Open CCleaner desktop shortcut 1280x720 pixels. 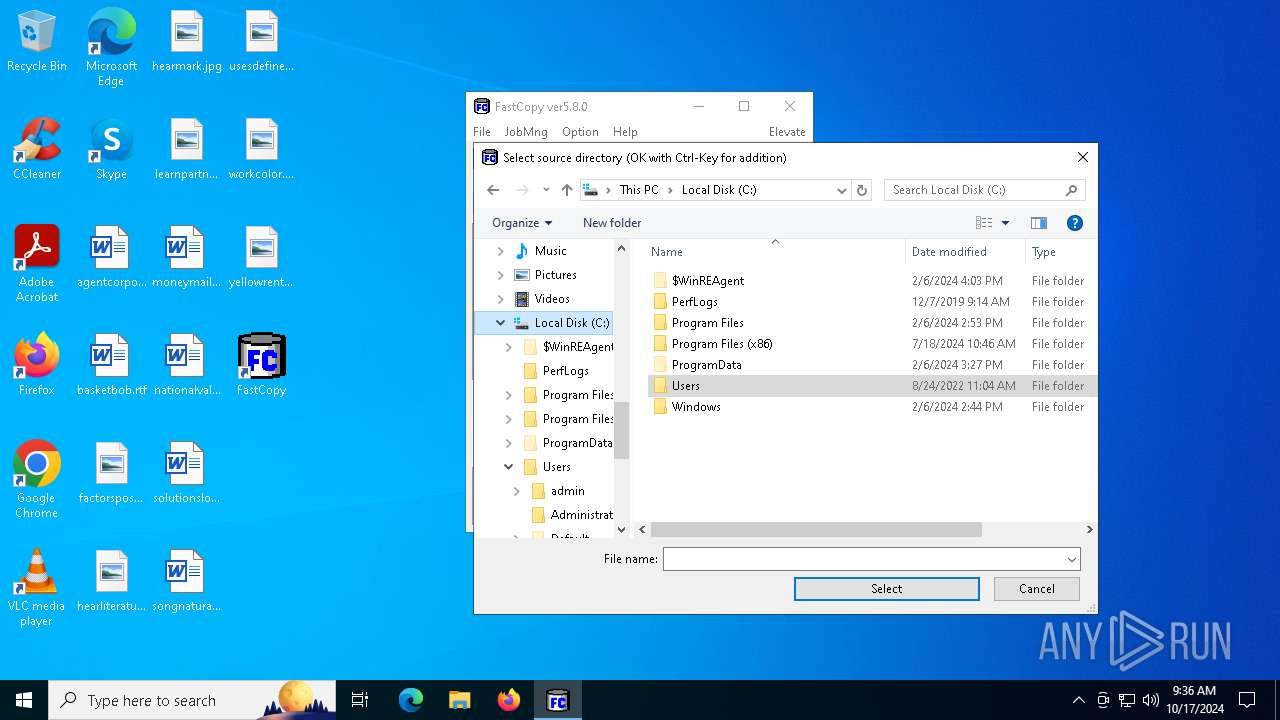tap(37, 150)
